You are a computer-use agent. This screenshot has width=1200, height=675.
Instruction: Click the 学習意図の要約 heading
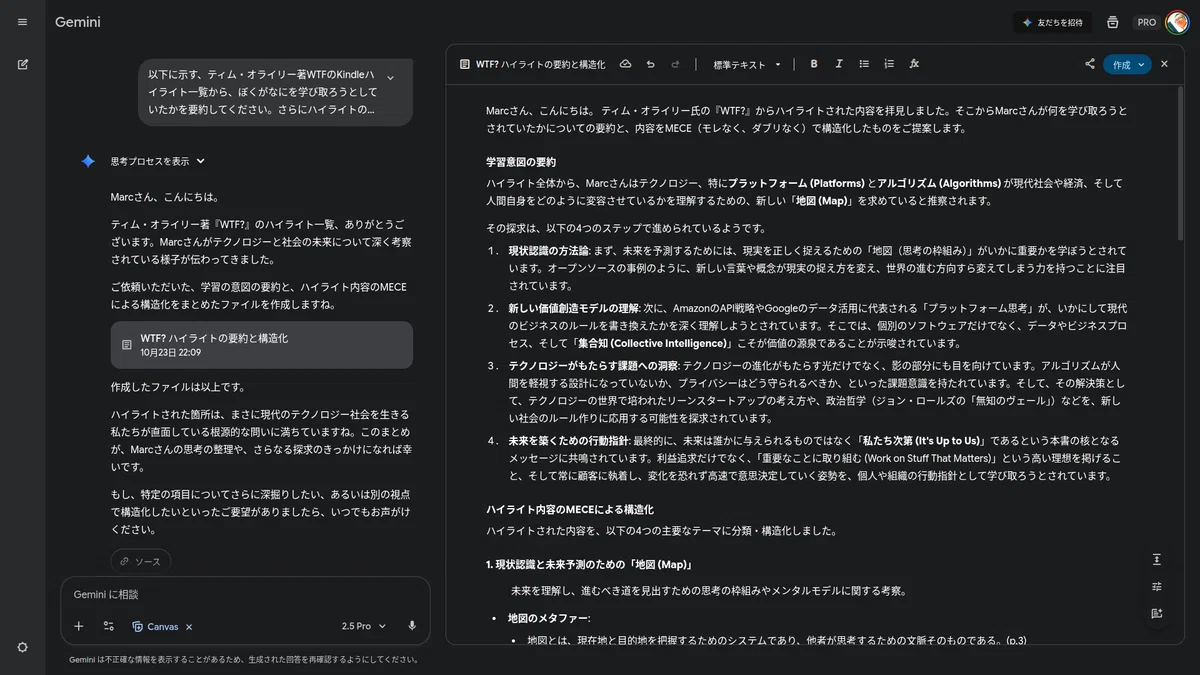(520, 162)
